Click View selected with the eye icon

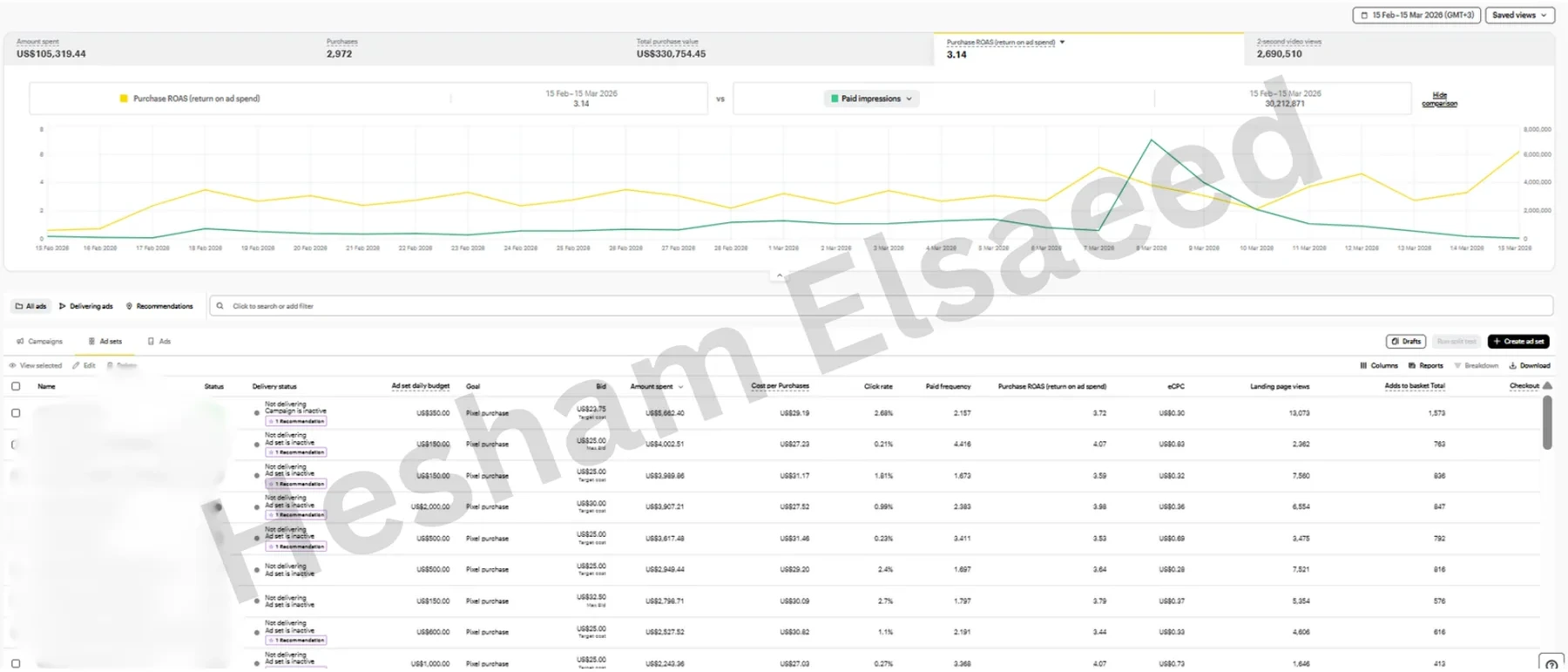click(36, 366)
